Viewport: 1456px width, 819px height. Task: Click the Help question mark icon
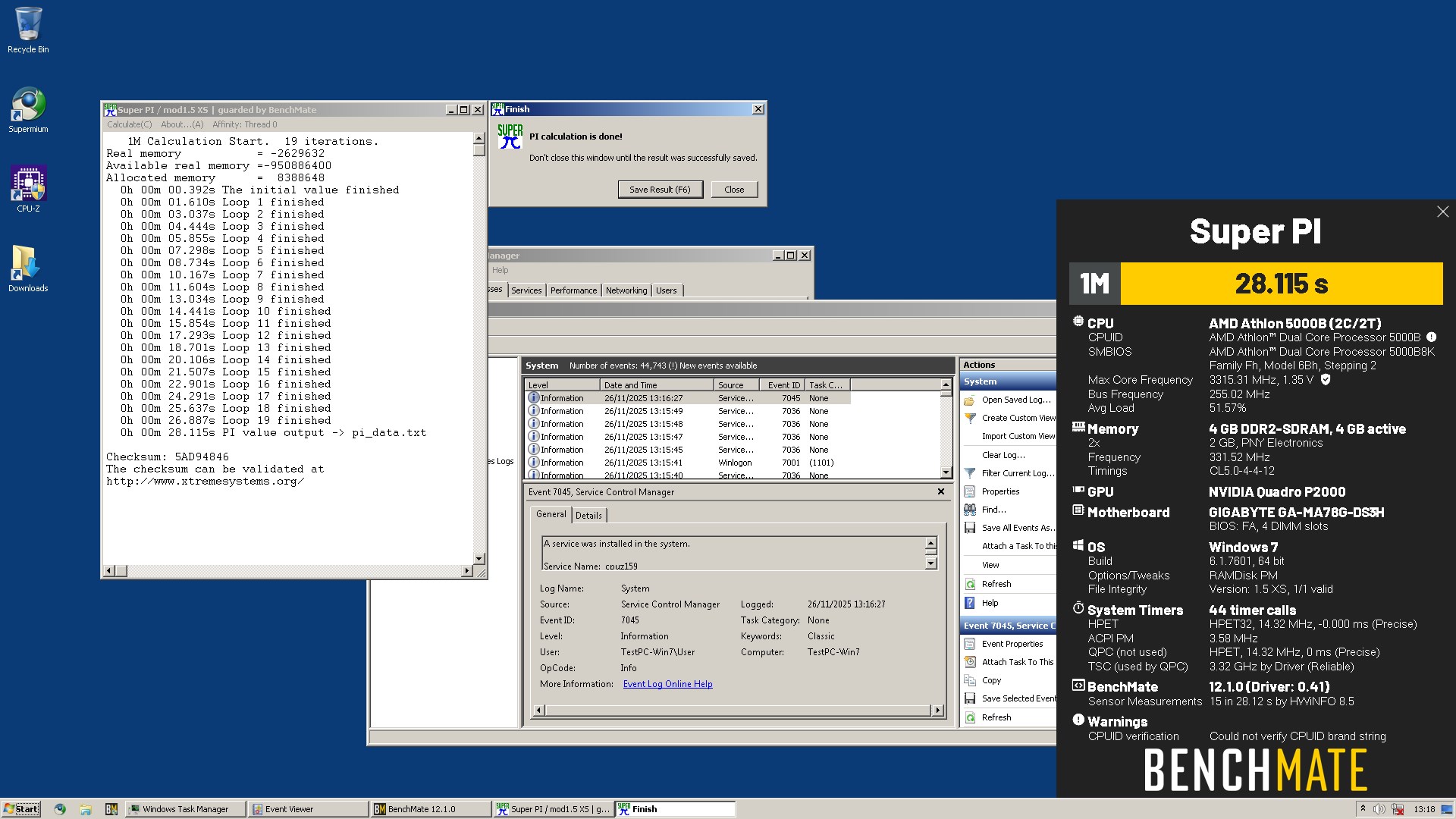pyautogui.click(x=969, y=603)
